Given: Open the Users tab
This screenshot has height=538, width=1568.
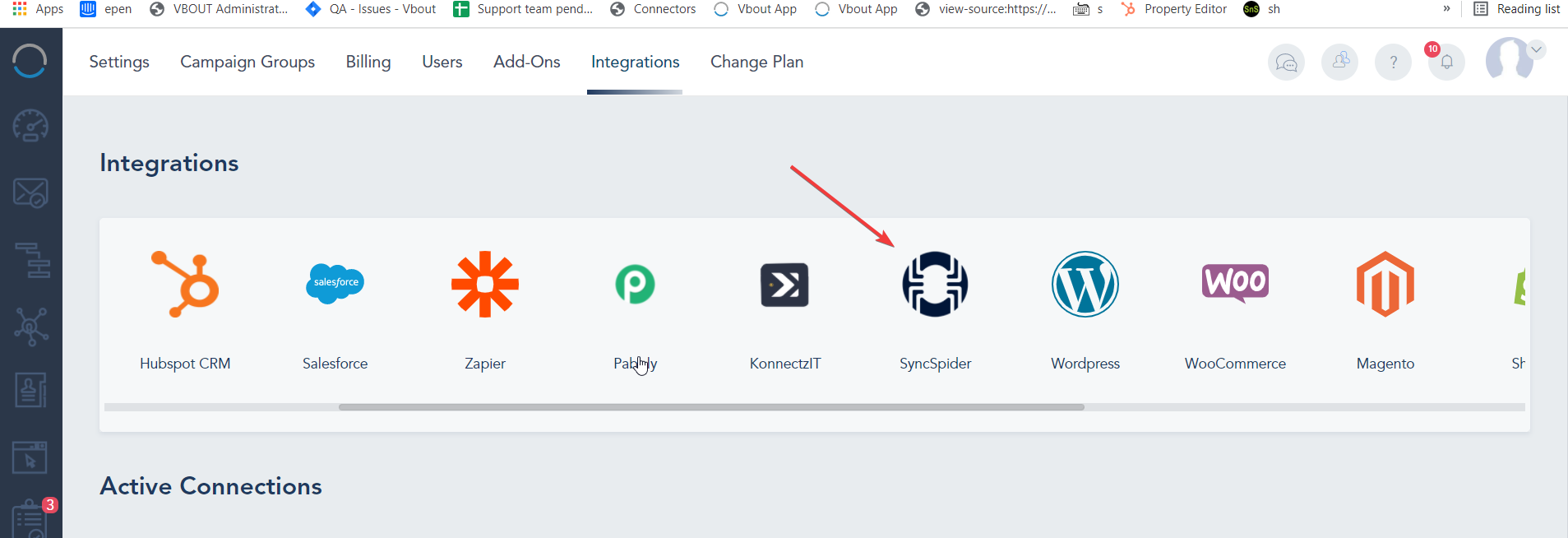Looking at the screenshot, I should click(x=442, y=62).
